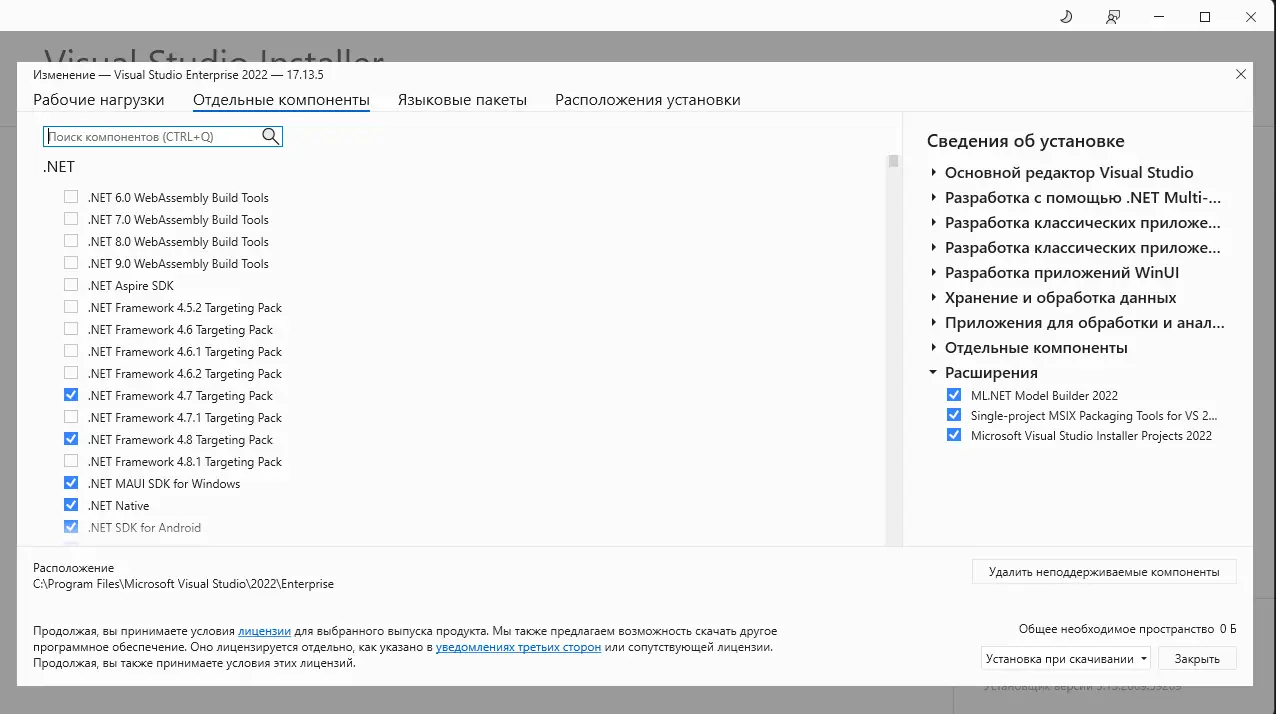Click the Расположение label
This screenshot has height=714, width=1276.
pos(74,568)
